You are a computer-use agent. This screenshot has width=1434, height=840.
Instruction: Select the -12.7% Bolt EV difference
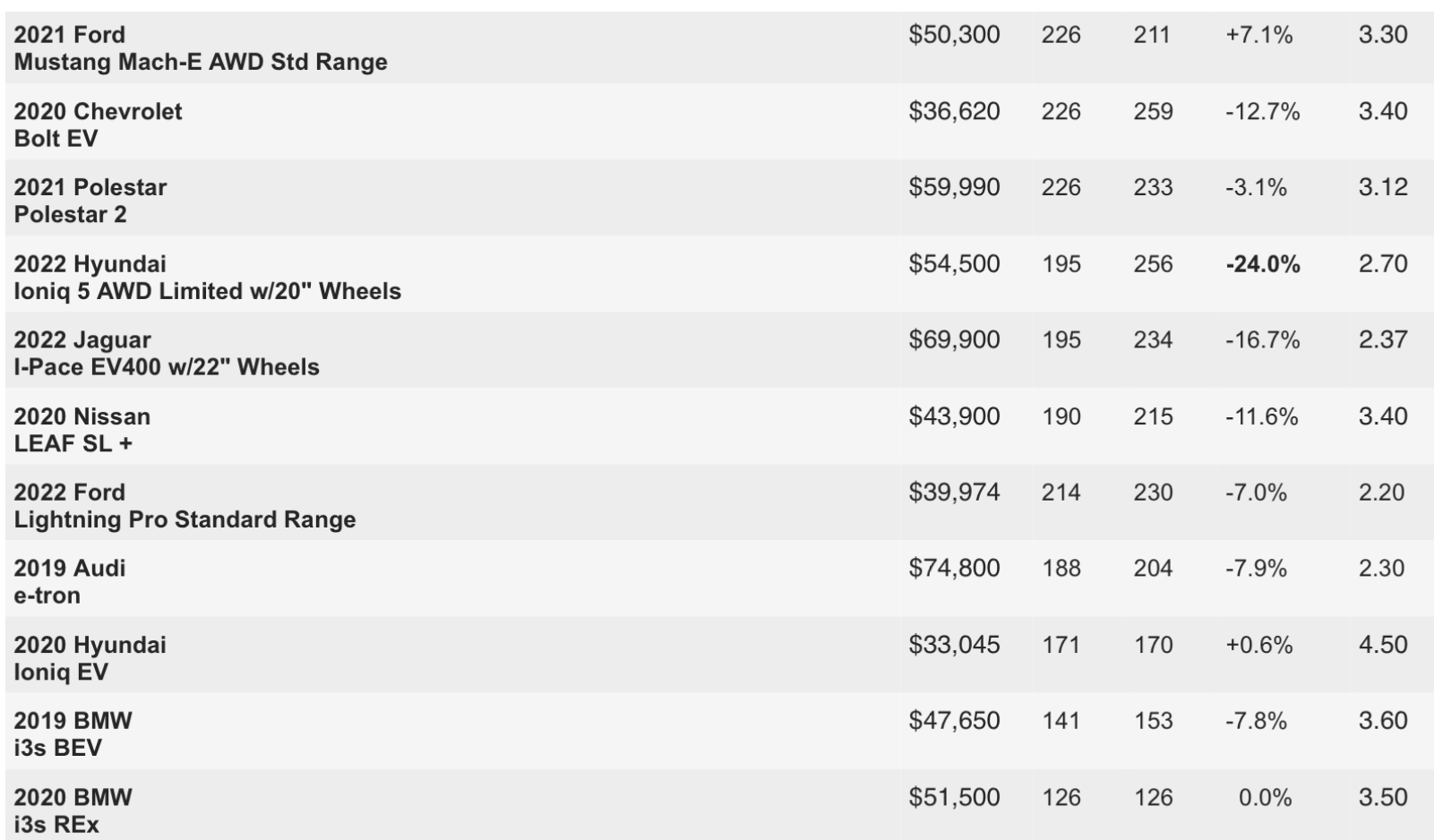point(1263,111)
